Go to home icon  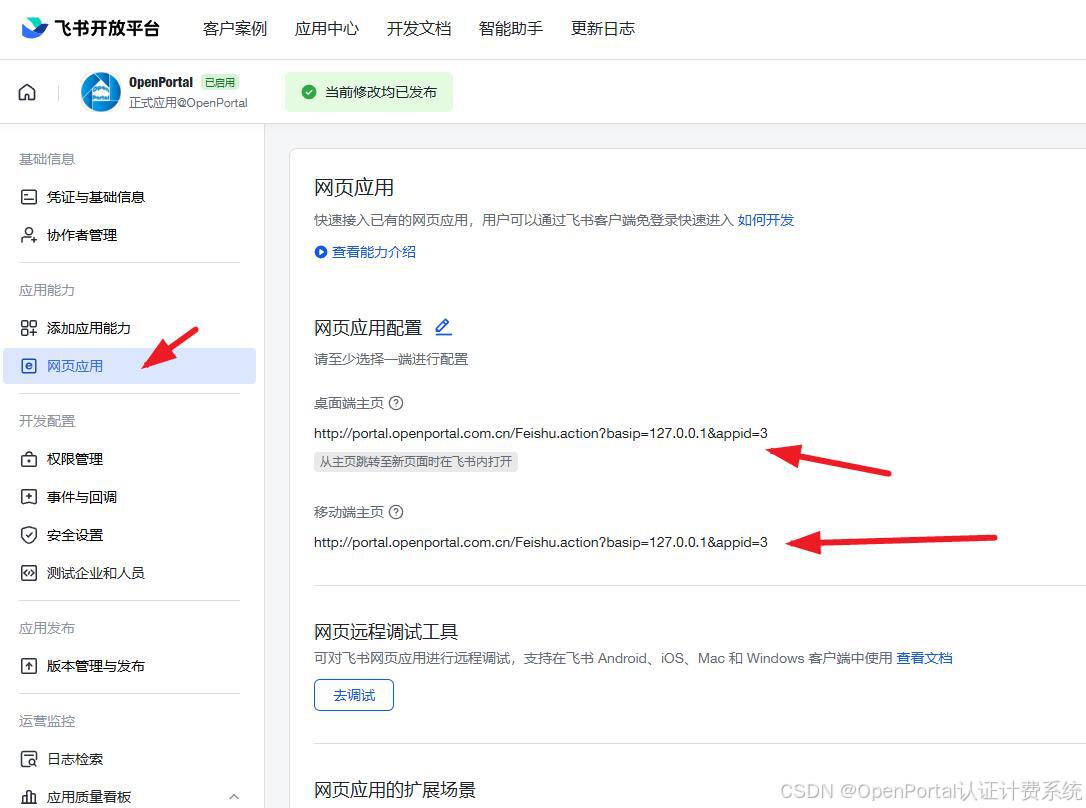(x=27, y=92)
